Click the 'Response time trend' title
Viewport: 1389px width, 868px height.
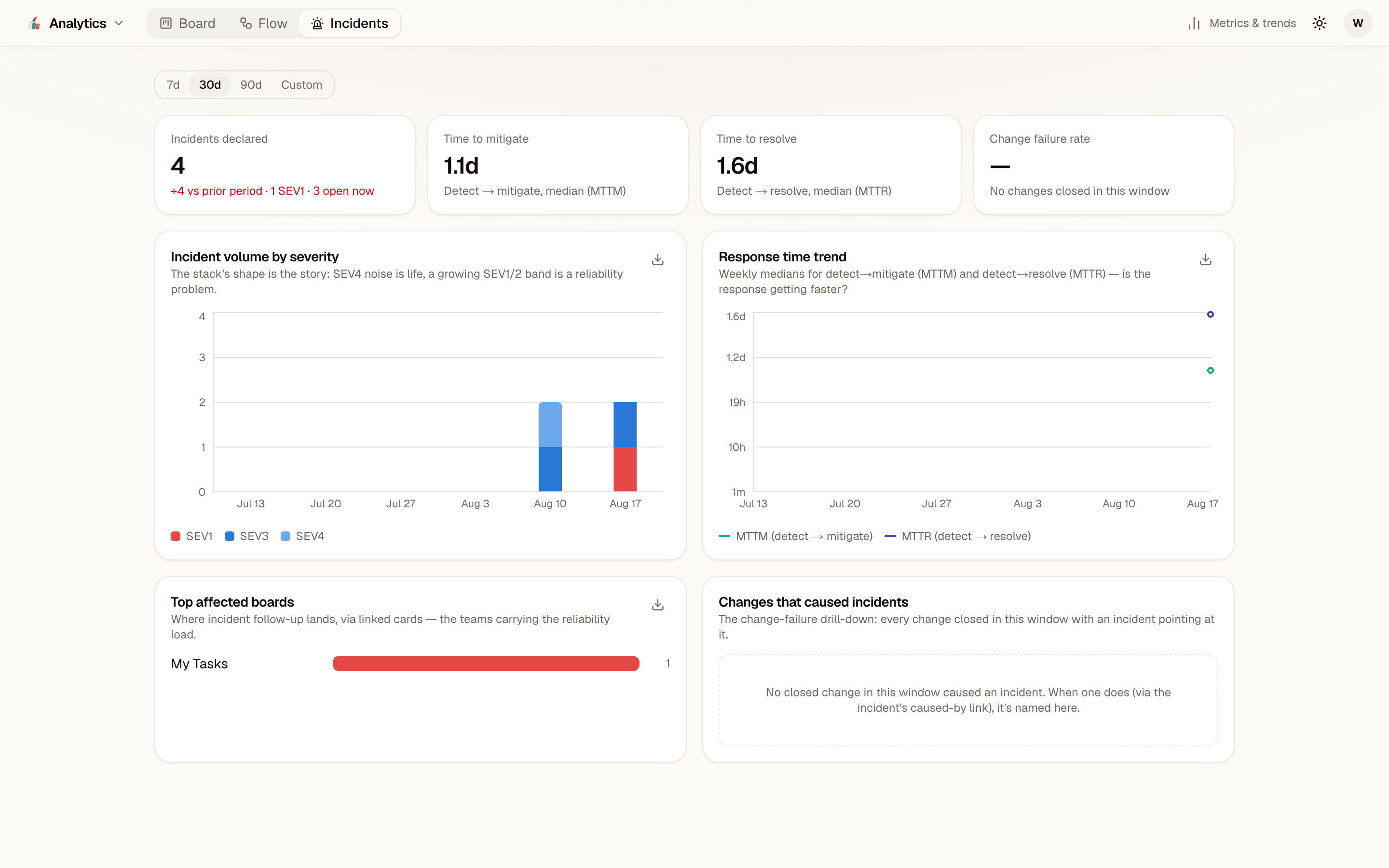tap(782, 257)
